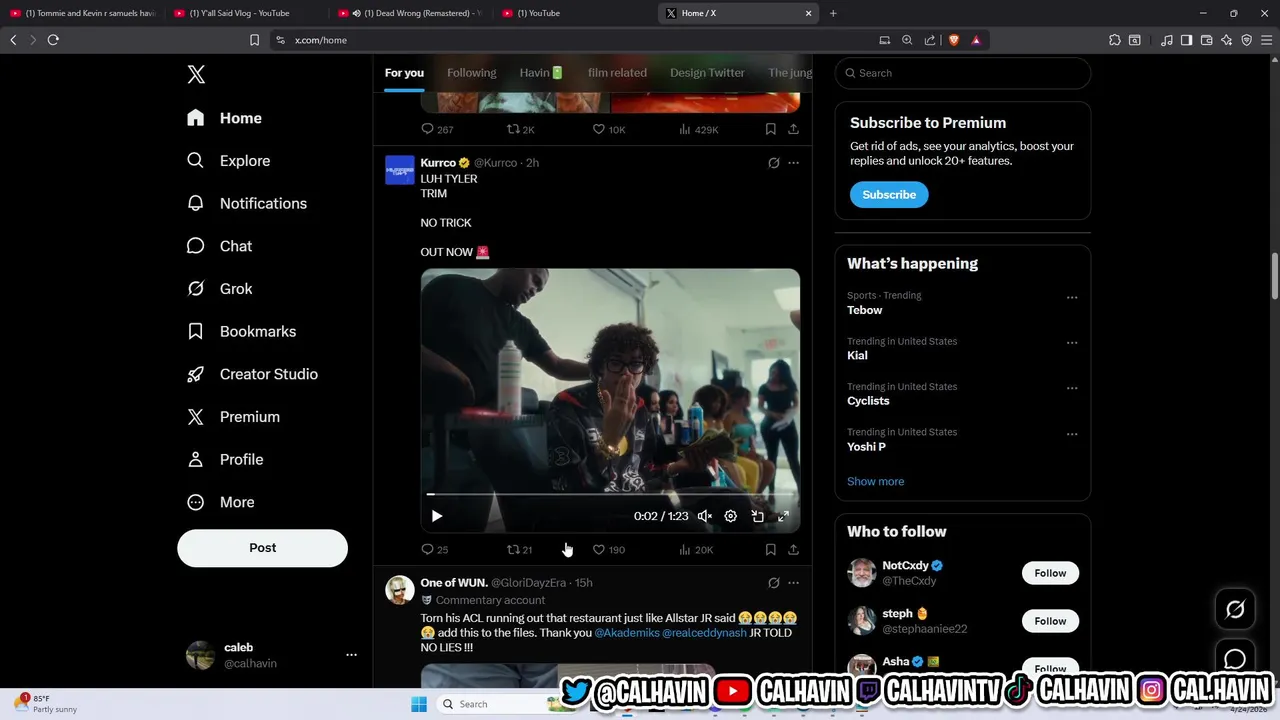This screenshot has width=1280, height=720.
Task: Open Premium from sidebar
Action: click(x=234, y=417)
